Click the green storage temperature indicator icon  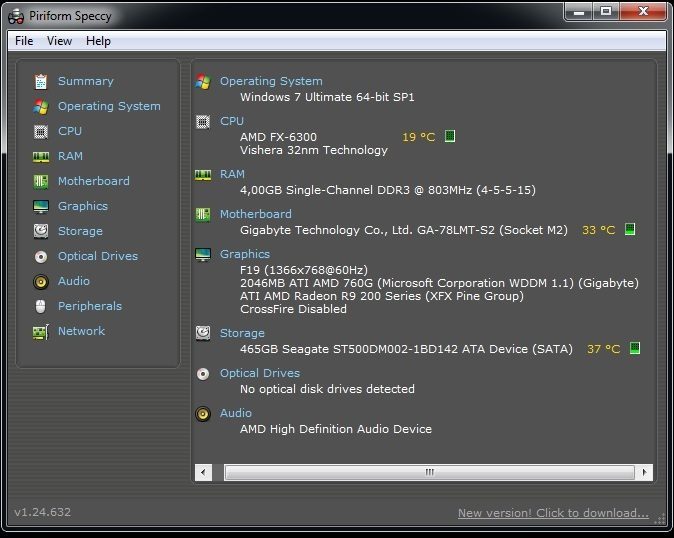click(x=635, y=348)
